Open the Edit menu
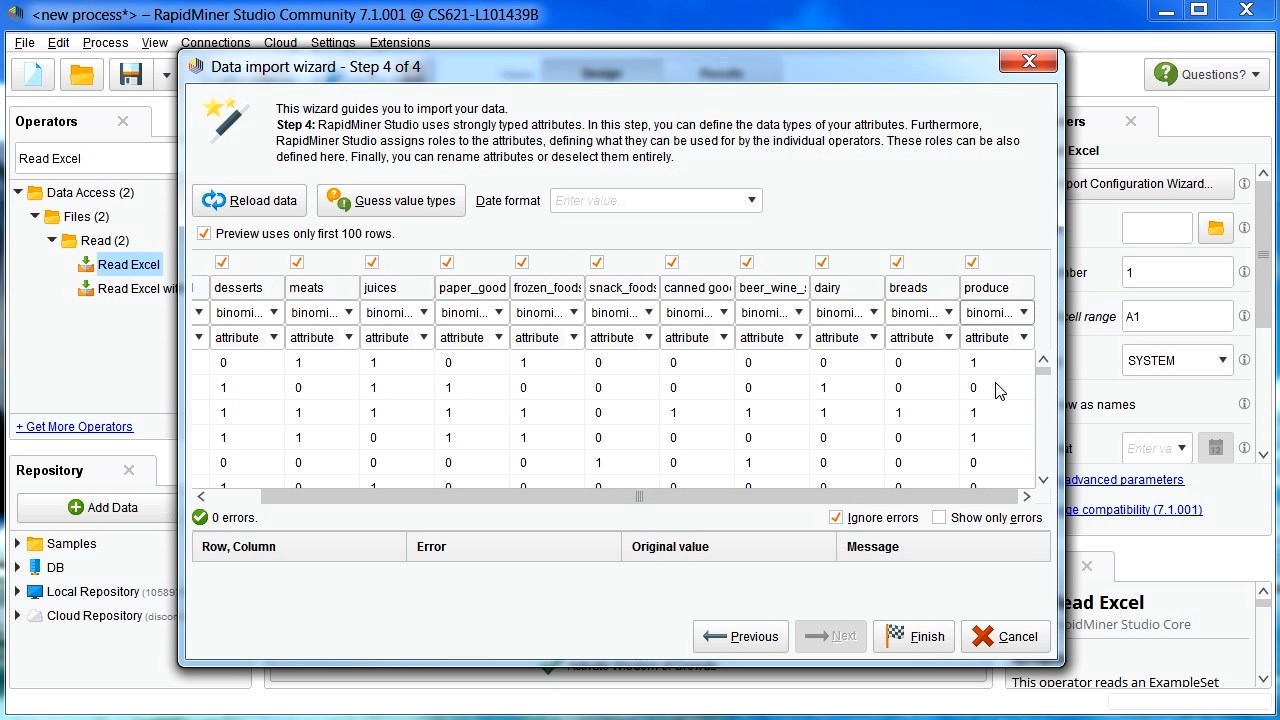 [58, 43]
